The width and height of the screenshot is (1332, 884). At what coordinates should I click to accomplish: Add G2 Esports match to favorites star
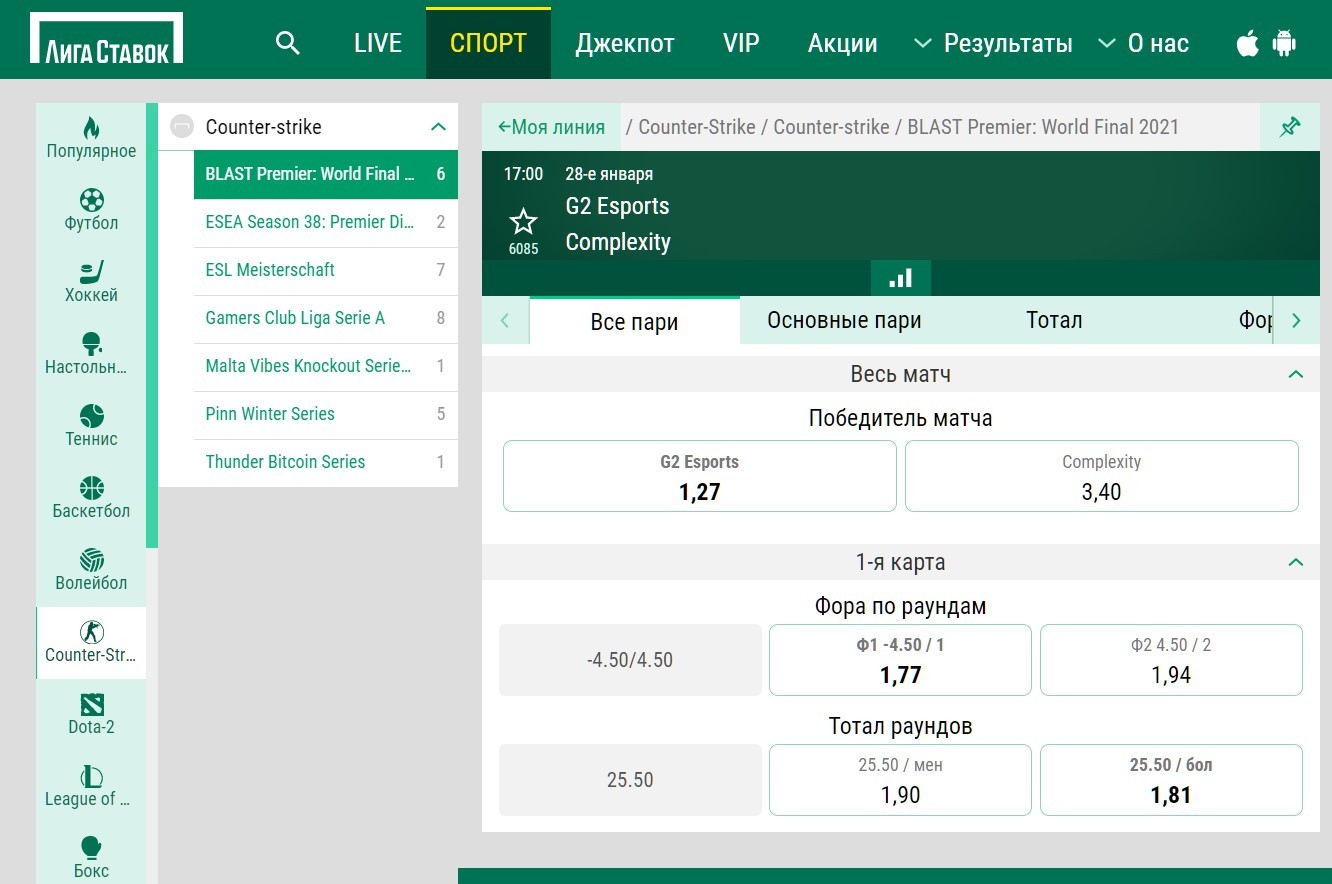(x=523, y=221)
